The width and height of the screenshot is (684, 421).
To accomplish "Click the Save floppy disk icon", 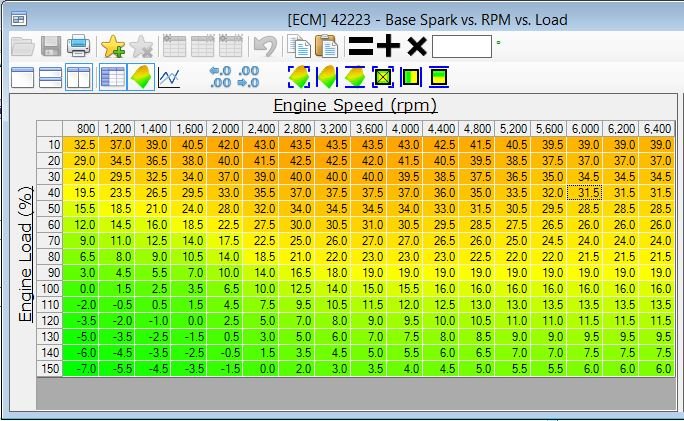I will pos(51,46).
